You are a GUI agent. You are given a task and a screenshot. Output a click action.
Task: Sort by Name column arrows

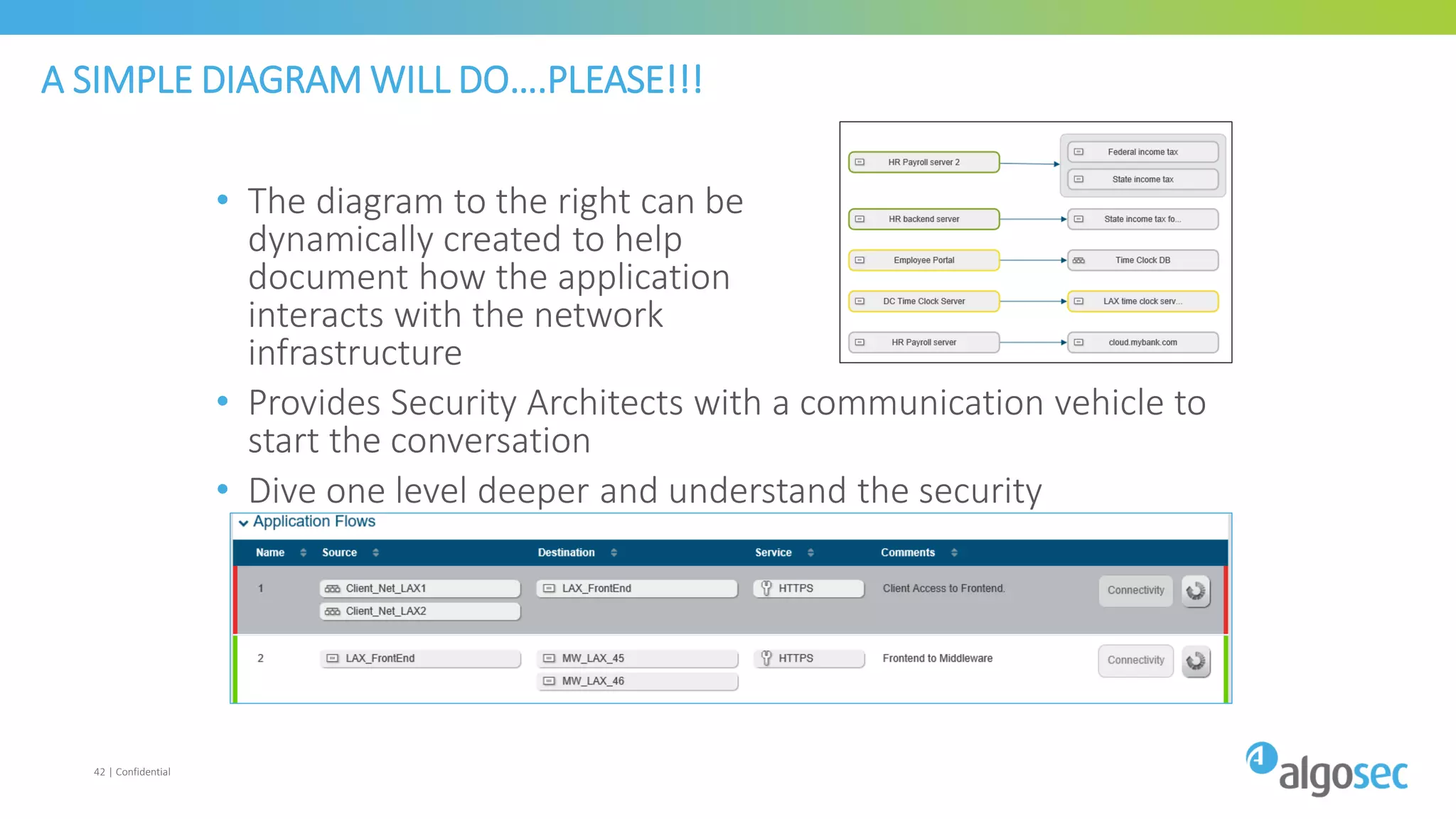[x=304, y=552]
